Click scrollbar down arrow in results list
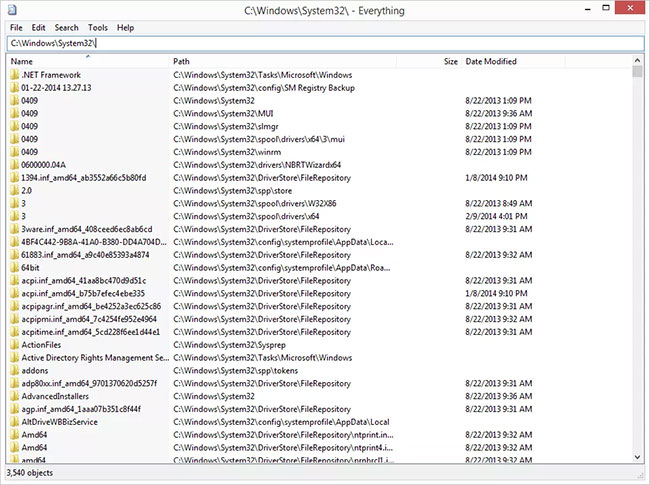Image resolution: width=650 pixels, height=485 pixels. [x=637, y=457]
